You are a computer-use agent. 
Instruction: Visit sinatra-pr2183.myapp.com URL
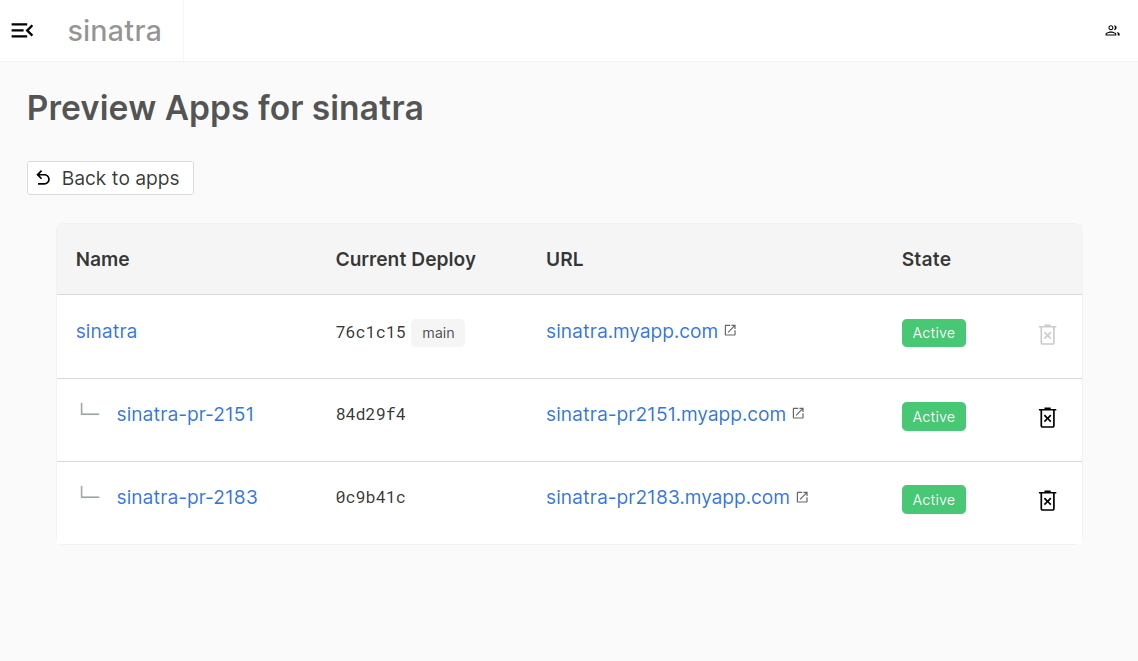click(x=667, y=497)
